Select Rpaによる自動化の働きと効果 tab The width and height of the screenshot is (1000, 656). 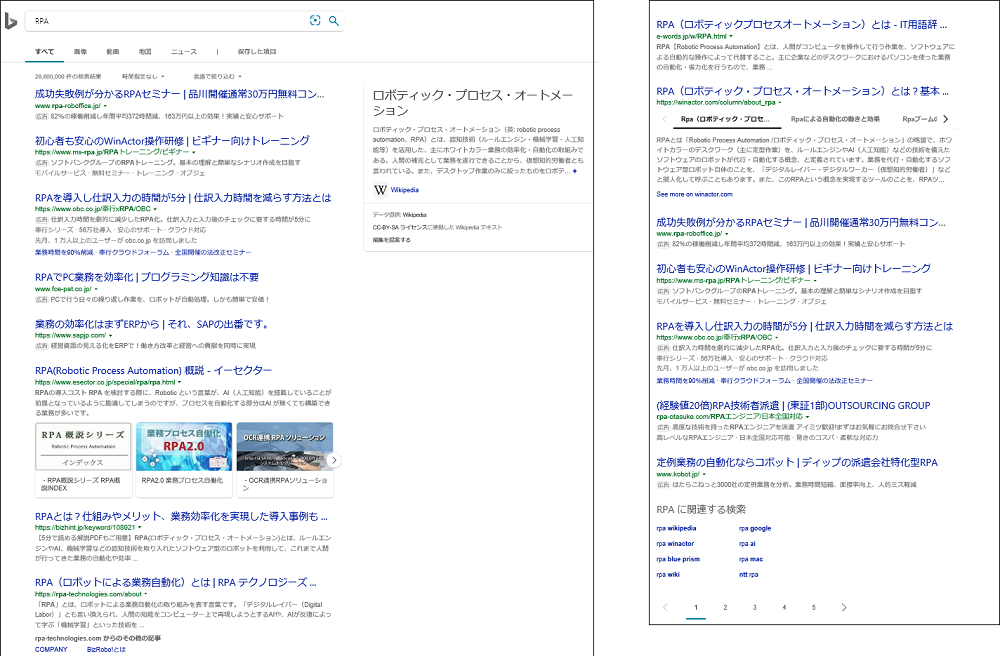[x=835, y=119]
